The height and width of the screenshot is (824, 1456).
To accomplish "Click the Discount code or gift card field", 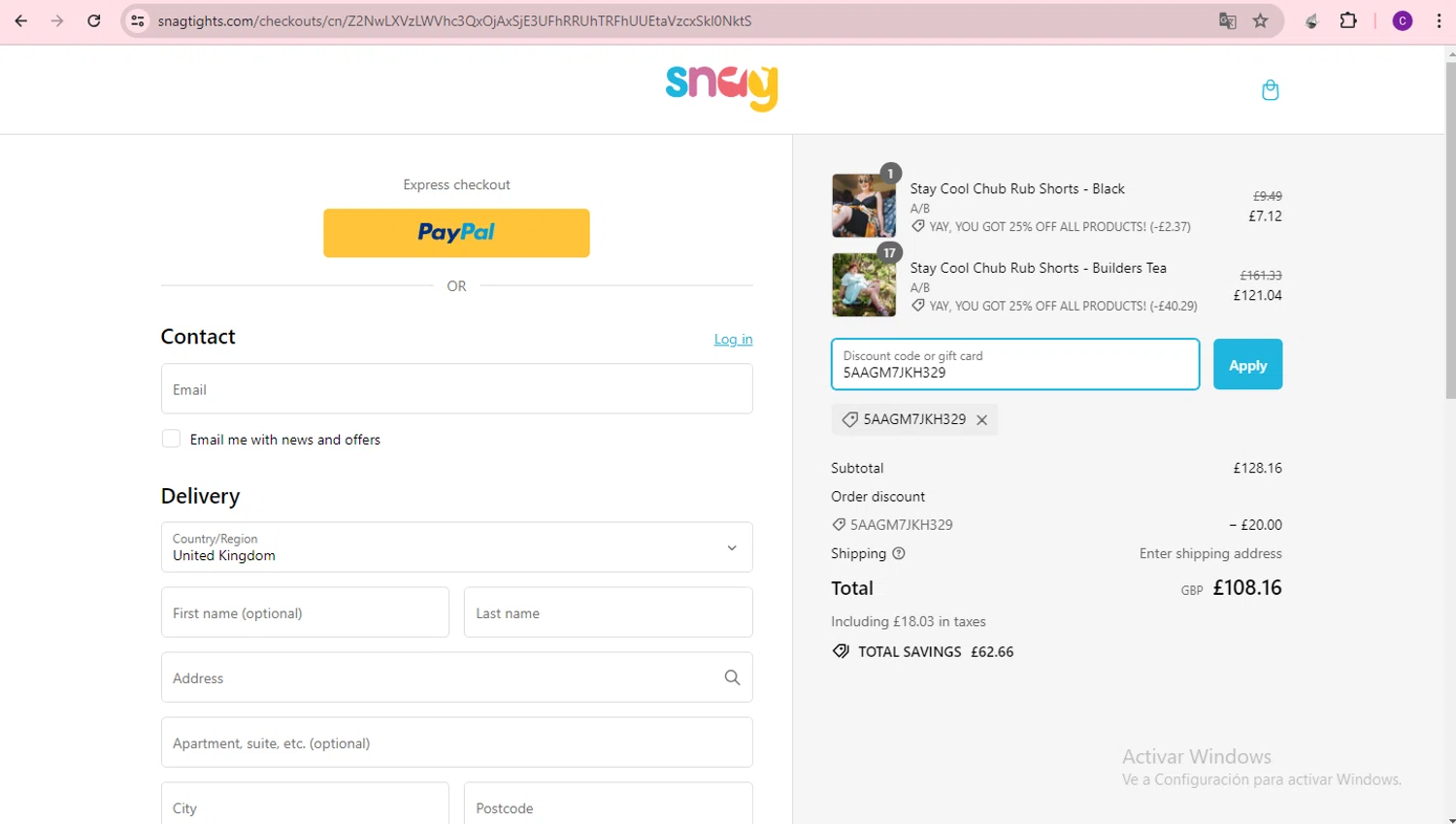I will 1015,365.
